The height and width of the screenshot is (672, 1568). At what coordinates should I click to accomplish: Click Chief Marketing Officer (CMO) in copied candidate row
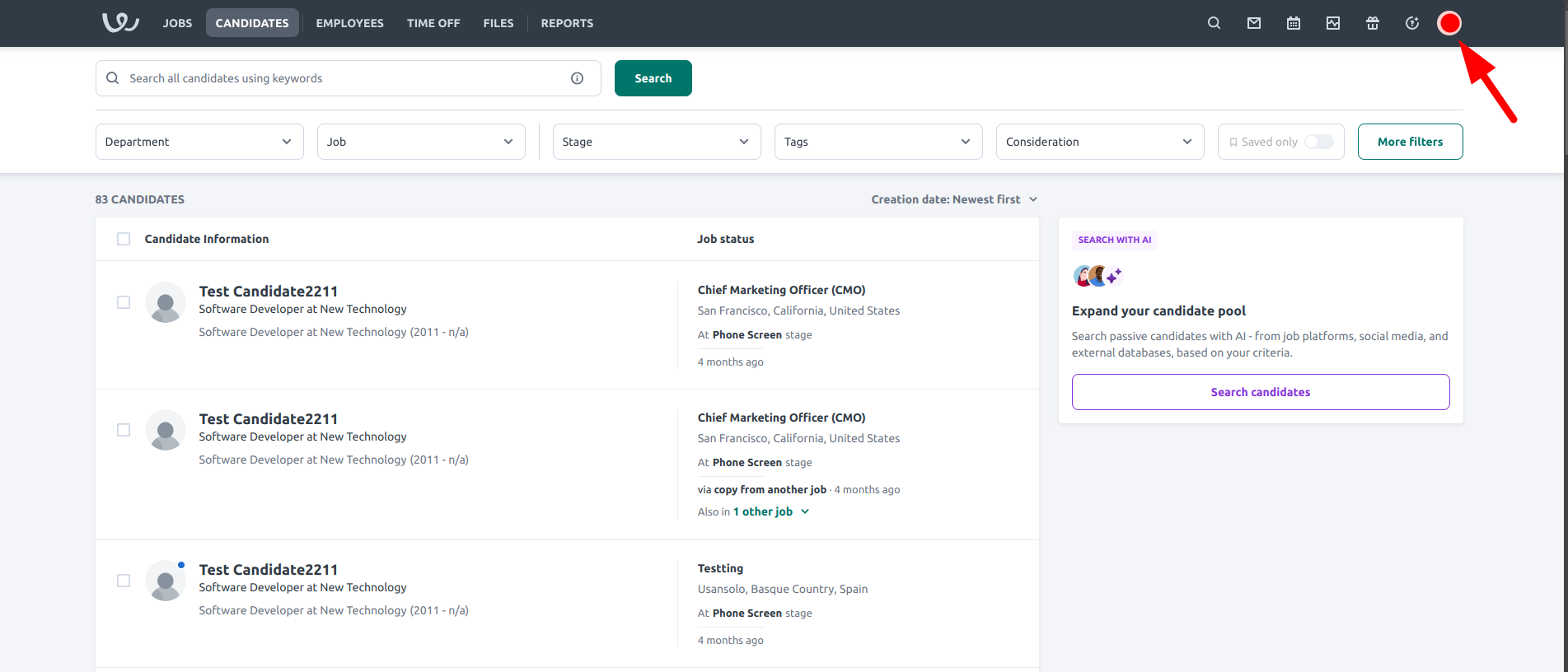pyautogui.click(x=782, y=418)
